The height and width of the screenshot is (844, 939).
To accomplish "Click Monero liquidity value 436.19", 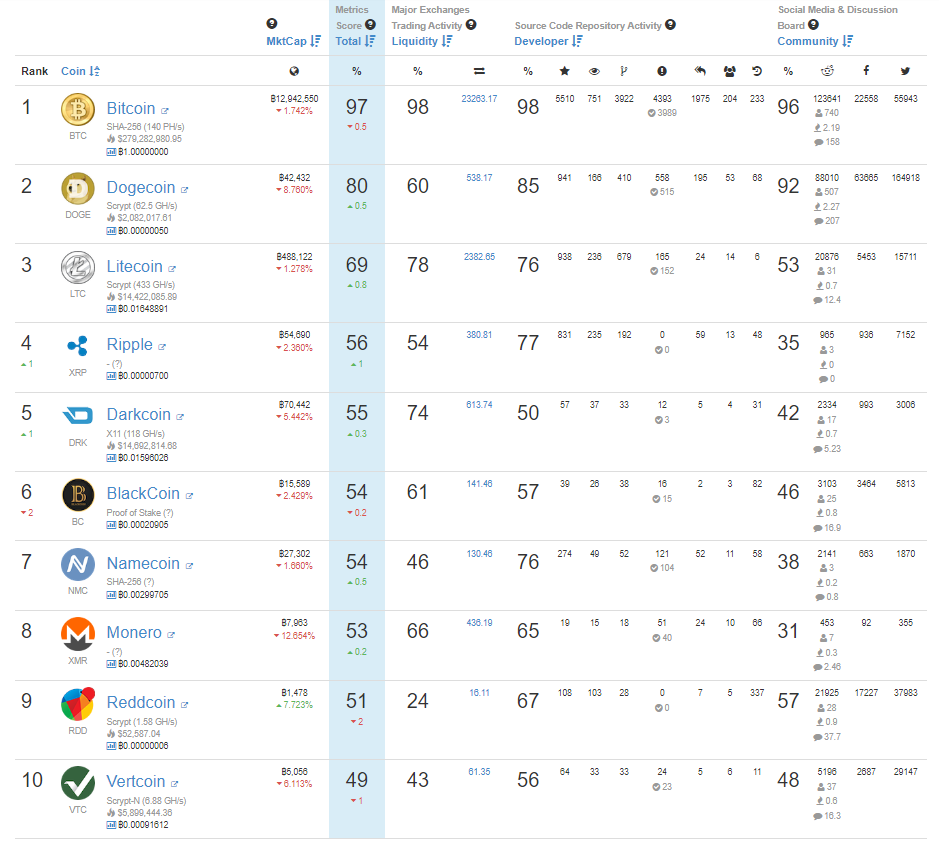I will coord(479,623).
